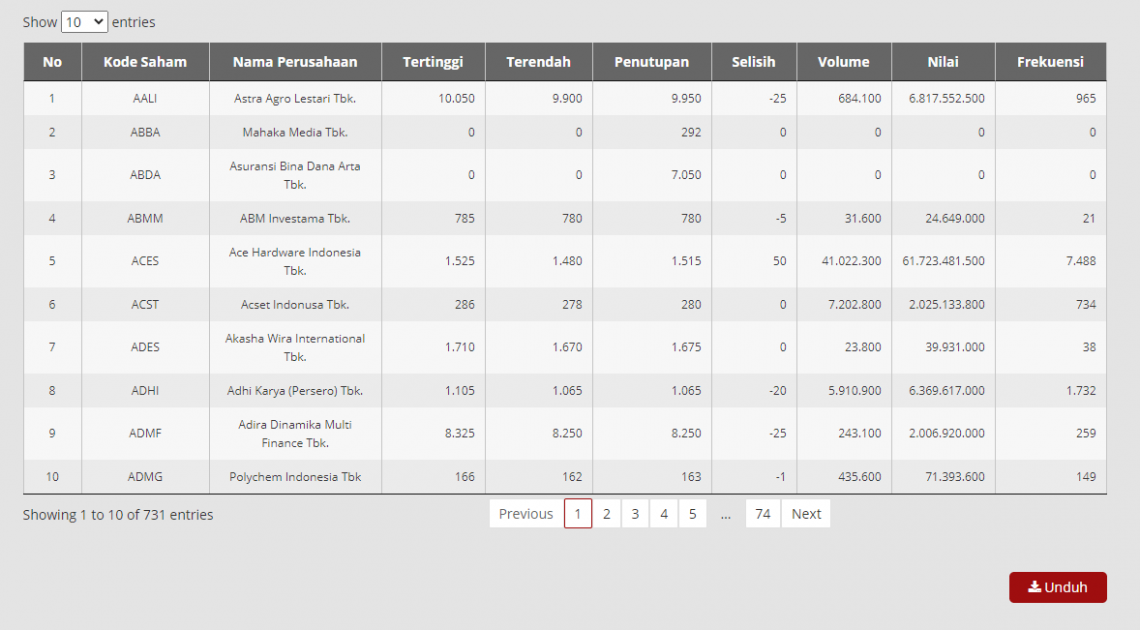Click company name Polychem Indonesia Tbk
This screenshot has height=630, width=1140.
click(x=295, y=477)
